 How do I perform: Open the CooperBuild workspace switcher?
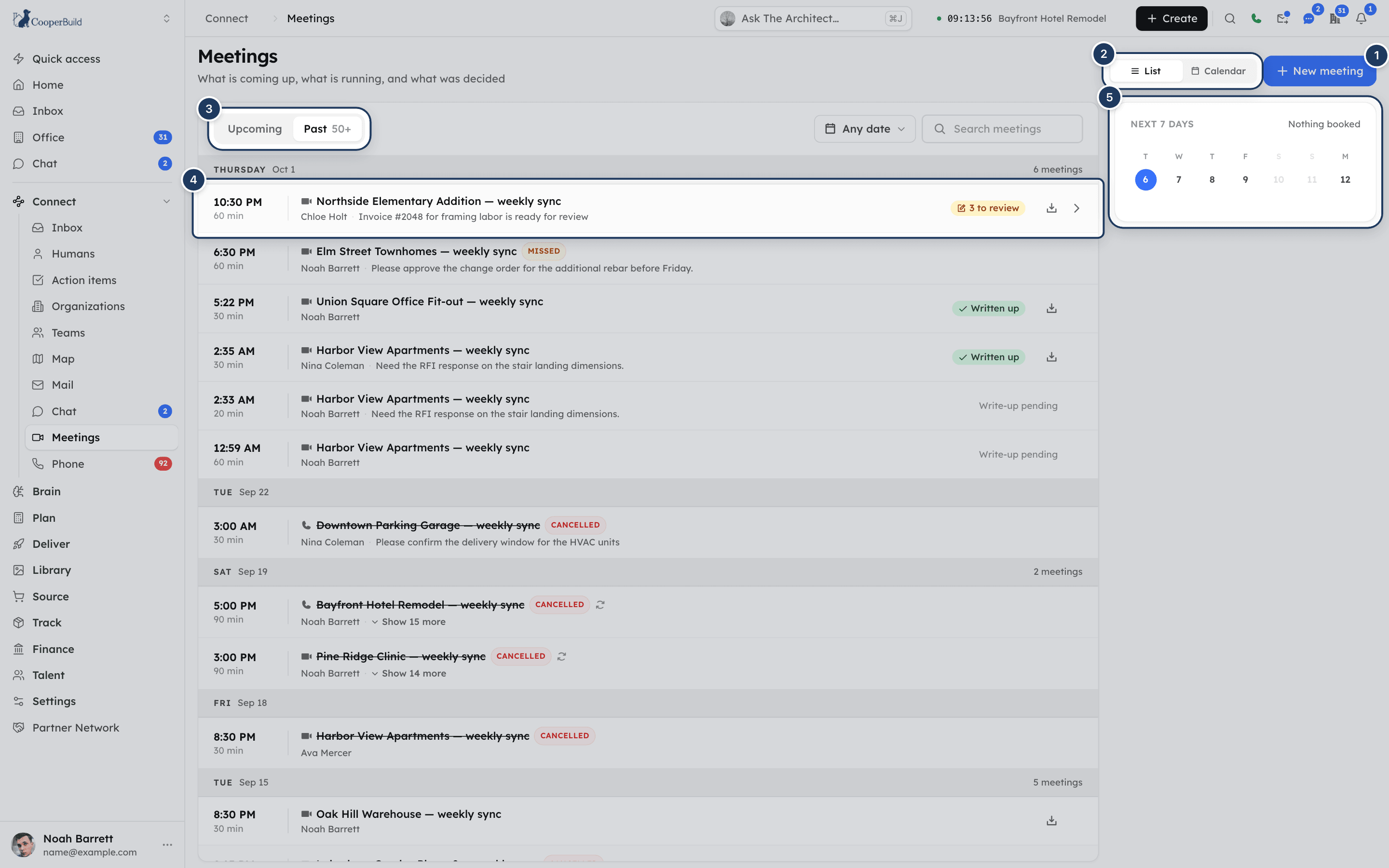click(x=166, y=18)
